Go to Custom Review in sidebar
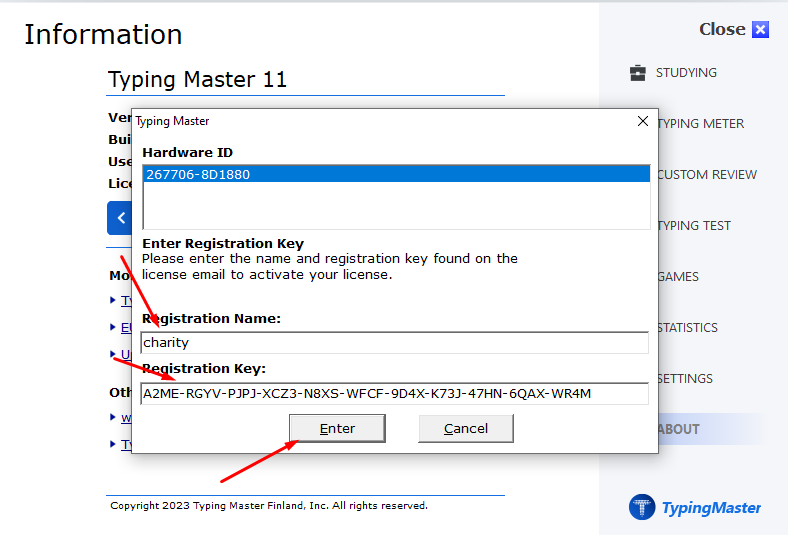This screenshot has width=788, height=535. coord(707,175)
